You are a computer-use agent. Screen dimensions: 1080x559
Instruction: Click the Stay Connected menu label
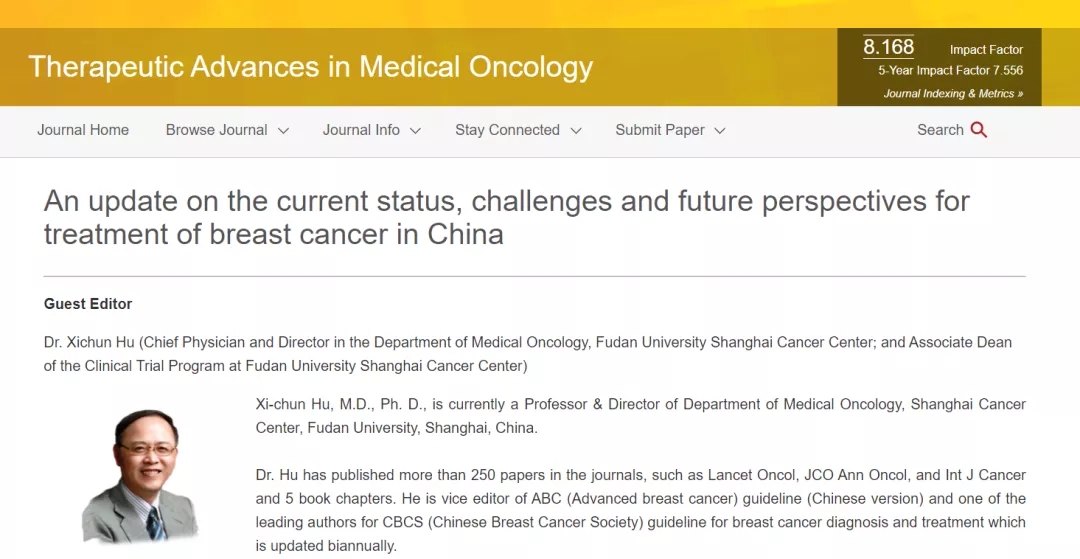pyautogui.click(x=507, y=130)
